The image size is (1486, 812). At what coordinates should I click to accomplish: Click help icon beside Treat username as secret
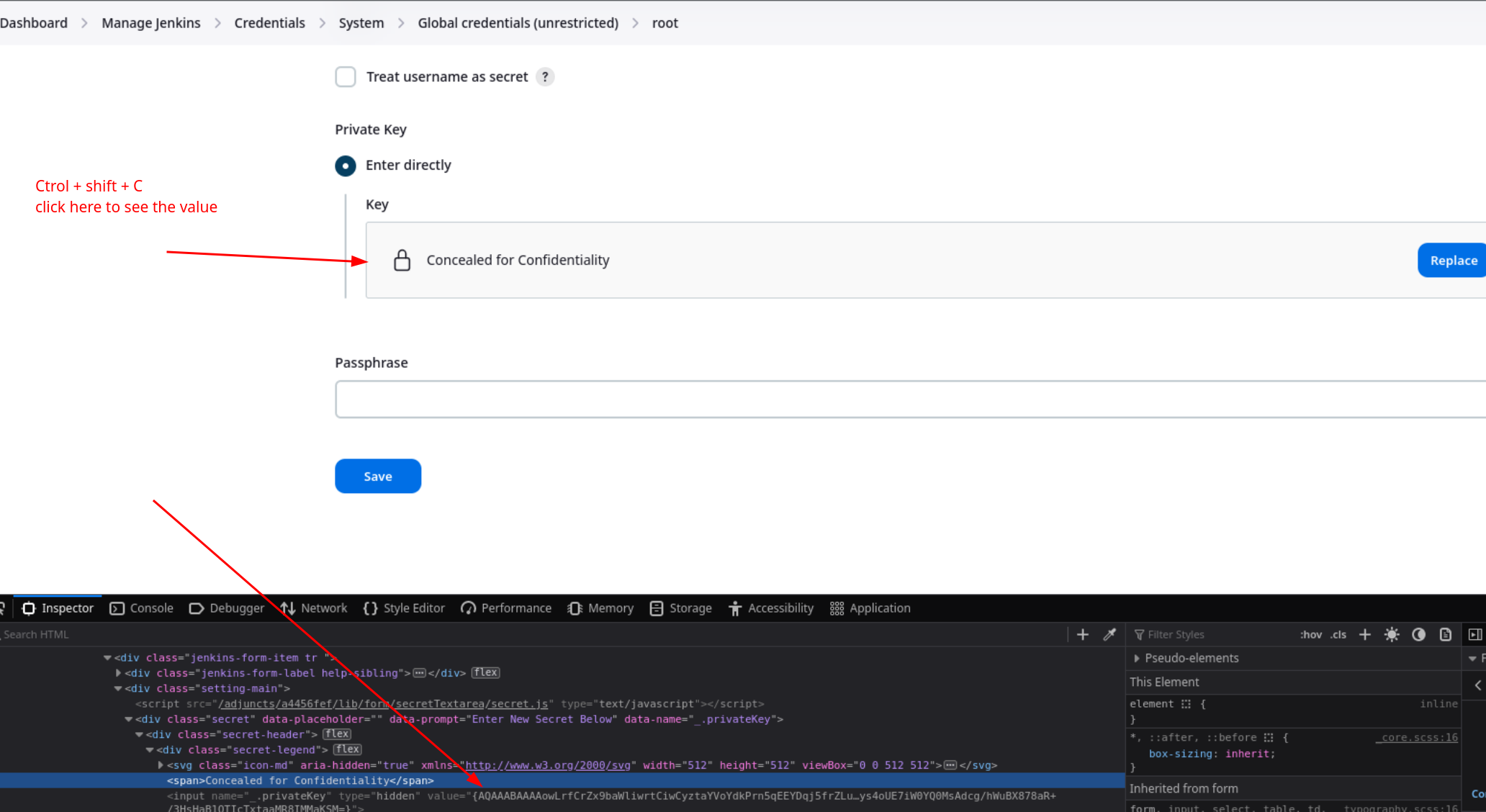(x=545, y=77)
